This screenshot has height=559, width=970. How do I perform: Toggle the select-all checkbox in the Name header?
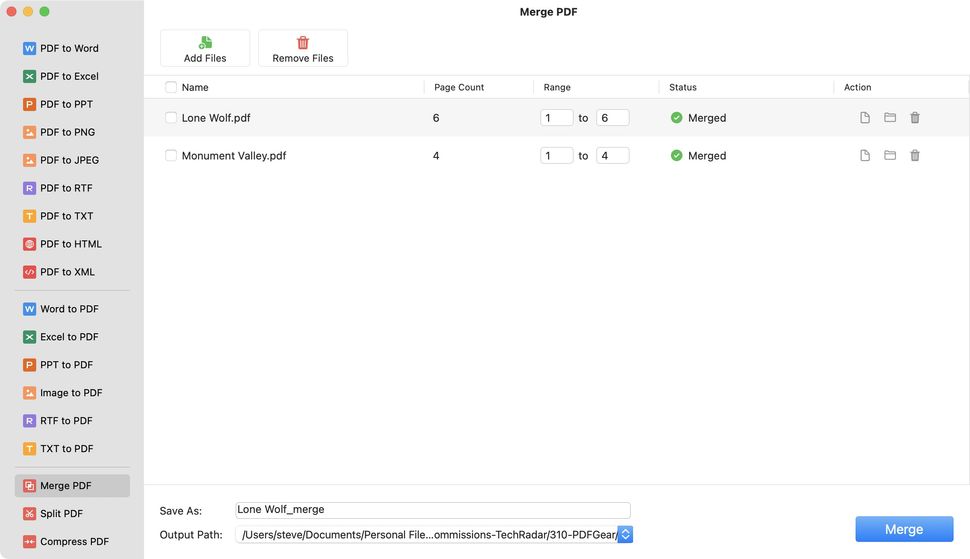click(x=171, y=87)
